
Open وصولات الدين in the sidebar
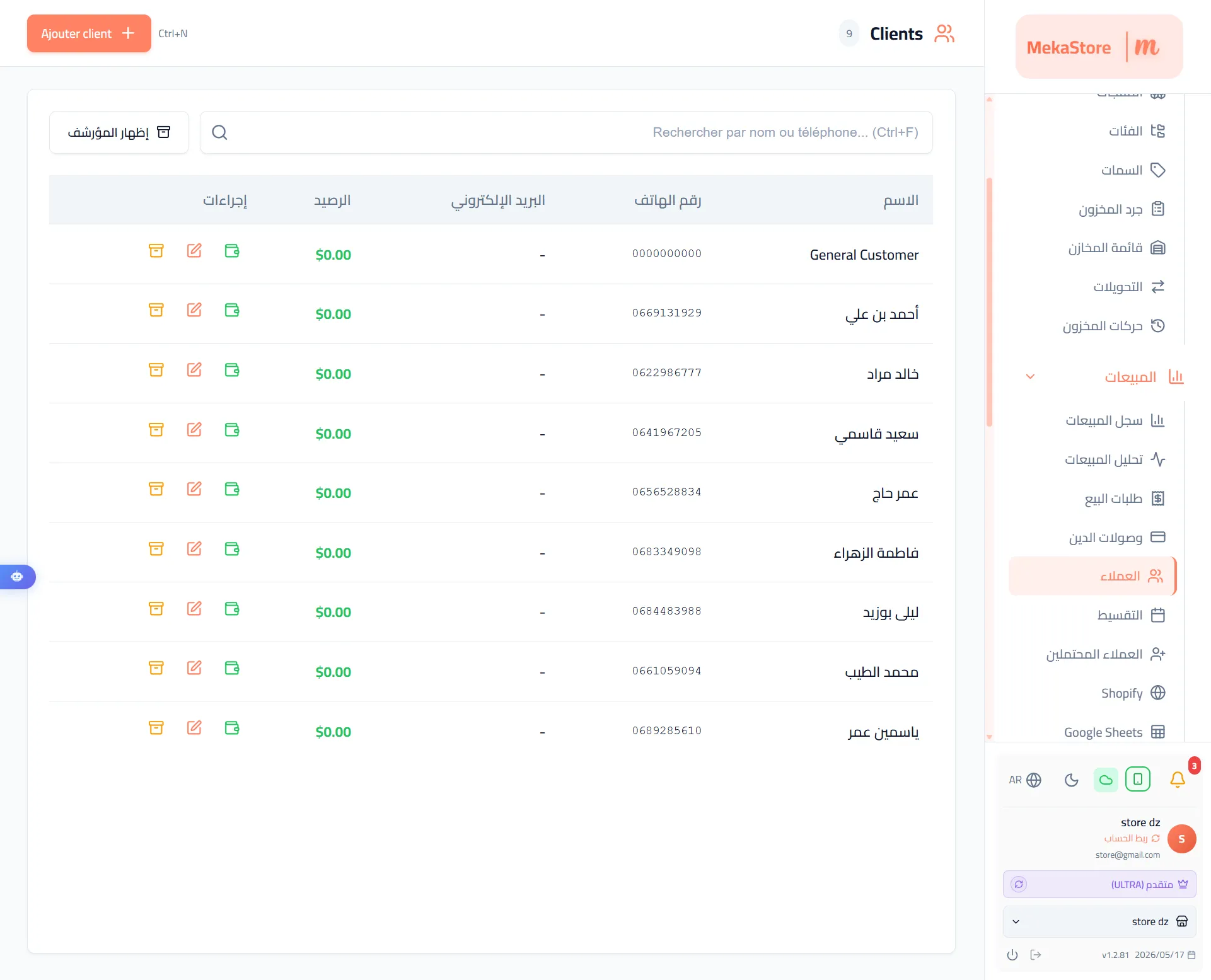pyautogui.click(x=1116, y=538)
